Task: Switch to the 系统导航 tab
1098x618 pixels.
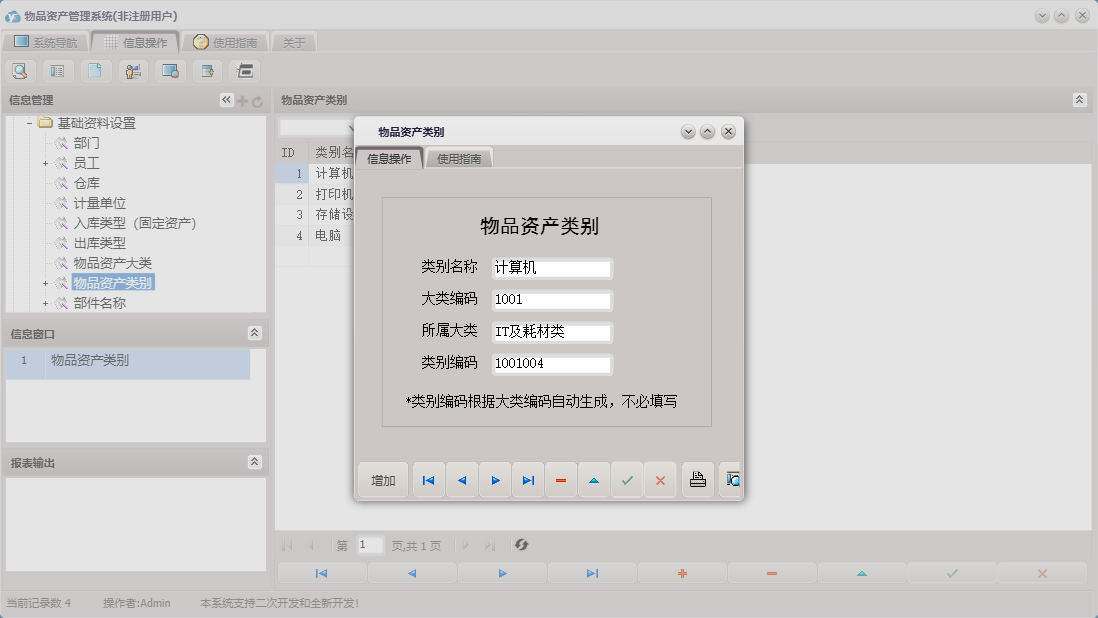Action: pyautogui.click(x=48, y=42)
